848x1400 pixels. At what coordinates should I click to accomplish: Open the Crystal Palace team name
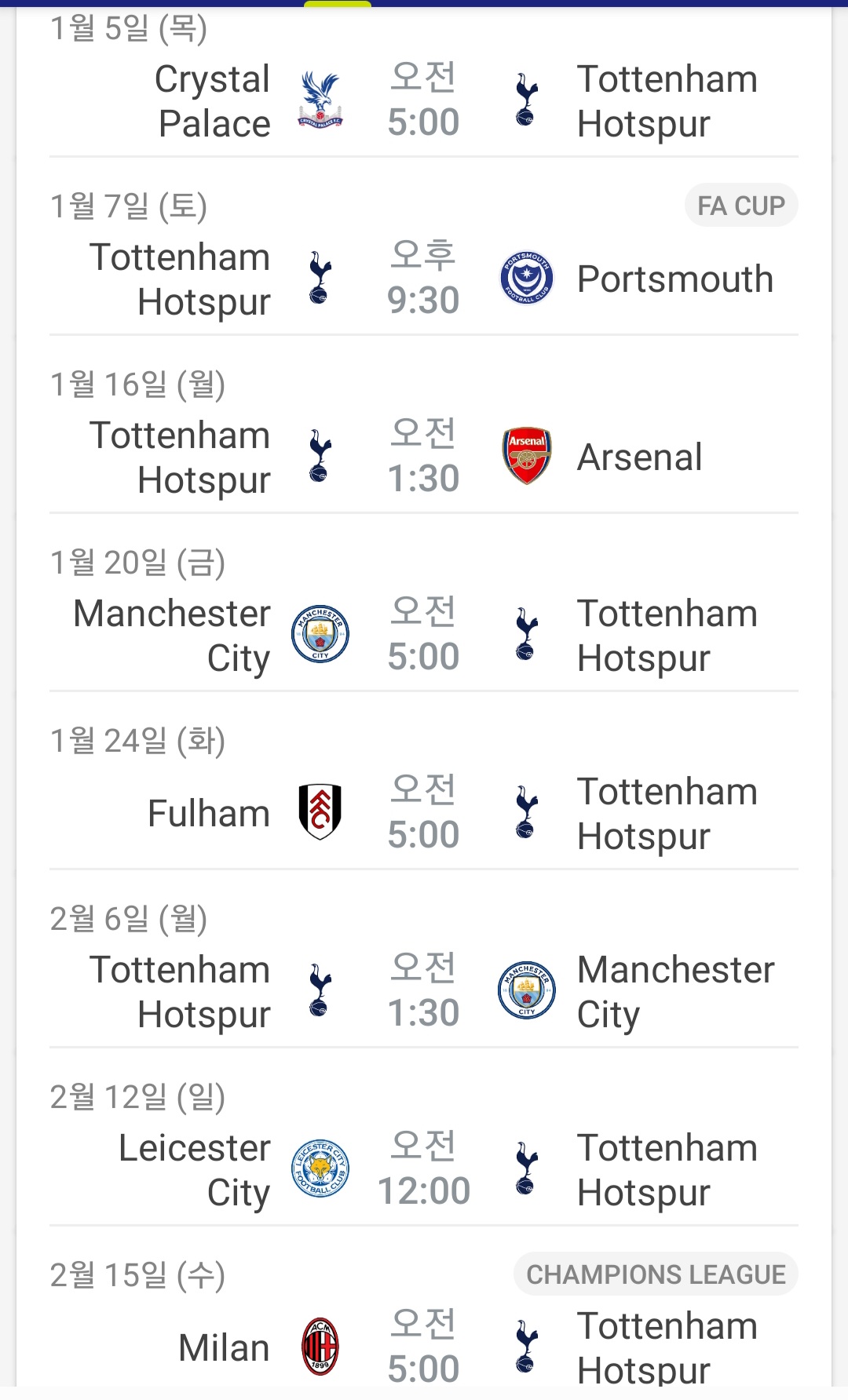tap(213, 101)
